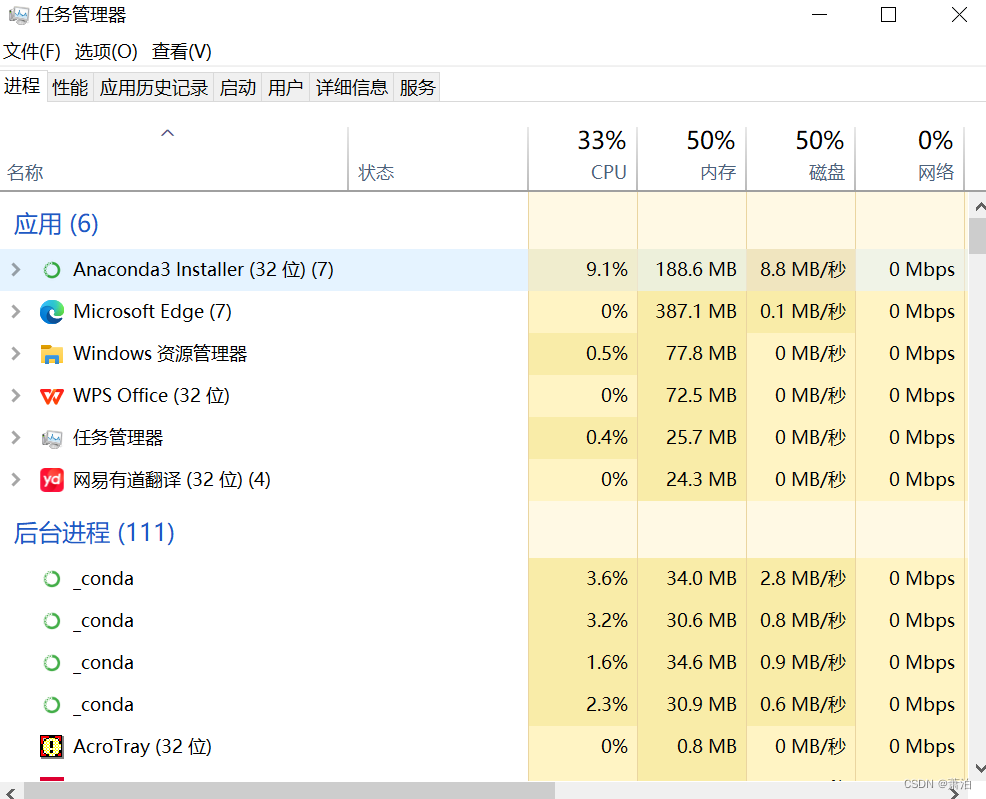Screen dimensions: 986x799
Task: Click the 2.8 MB/秒 disk value
Action: pyautogui.click(x=802, y=578)
